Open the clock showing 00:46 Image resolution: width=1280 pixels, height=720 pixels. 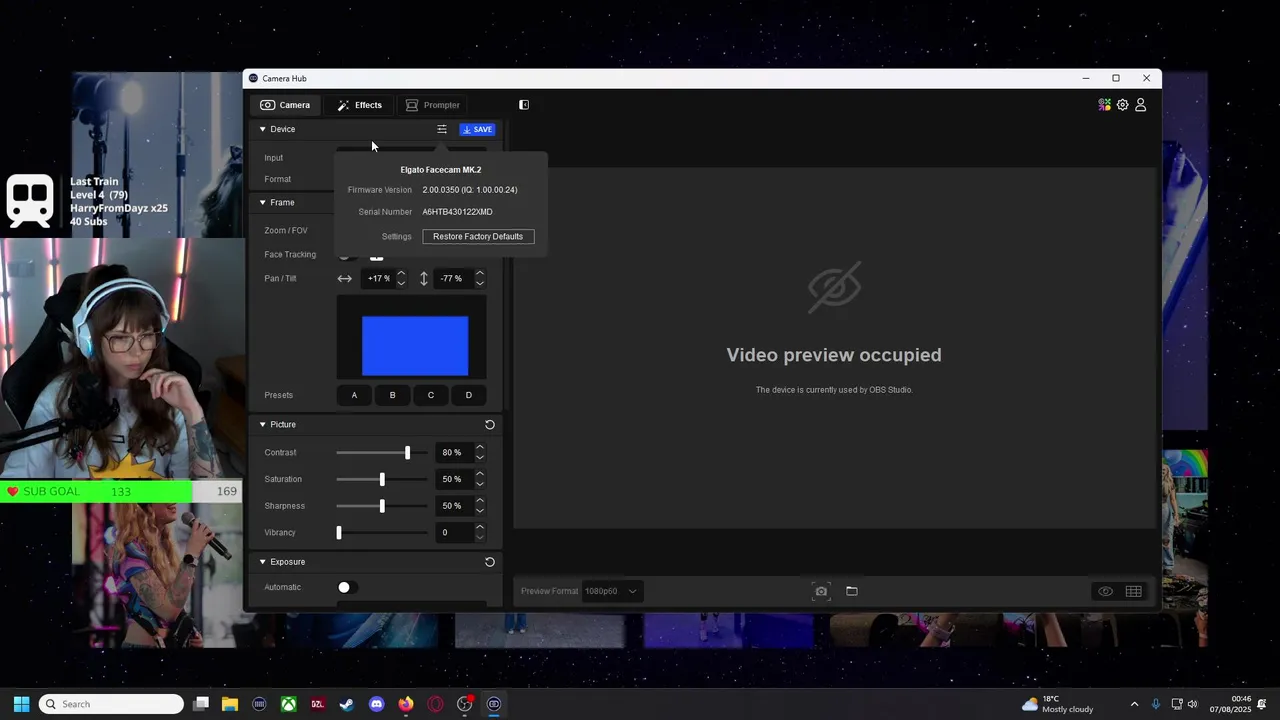[x=1231, y=704]
